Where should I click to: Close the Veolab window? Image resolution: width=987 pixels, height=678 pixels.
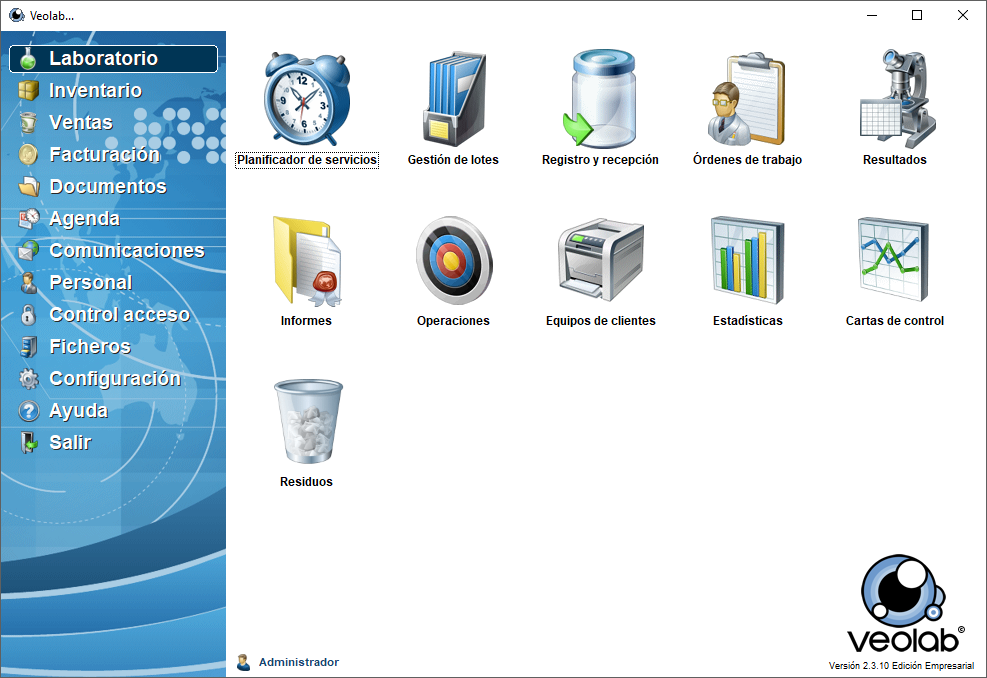pyautogui.click(x=963, y=15)
